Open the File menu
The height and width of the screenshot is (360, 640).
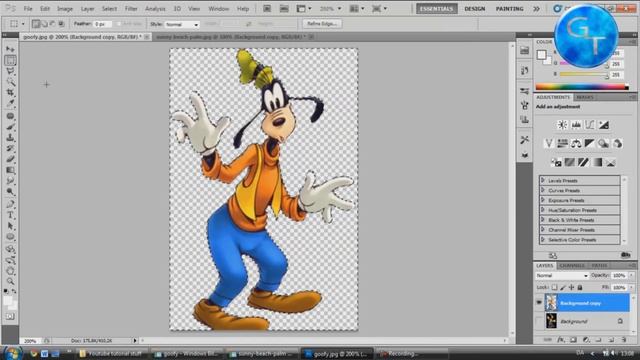28,9
